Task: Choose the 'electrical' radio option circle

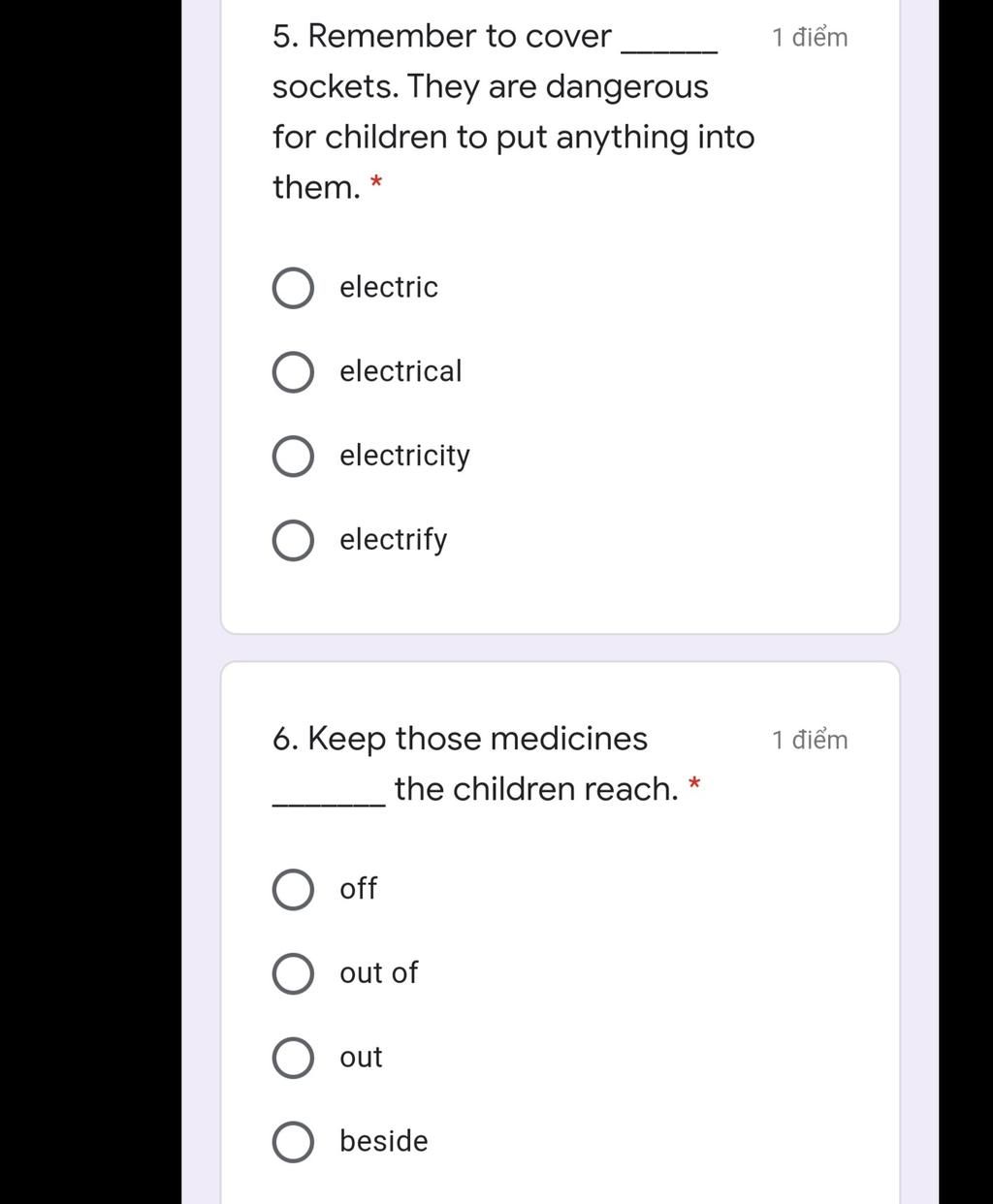Action: point(293,372)
